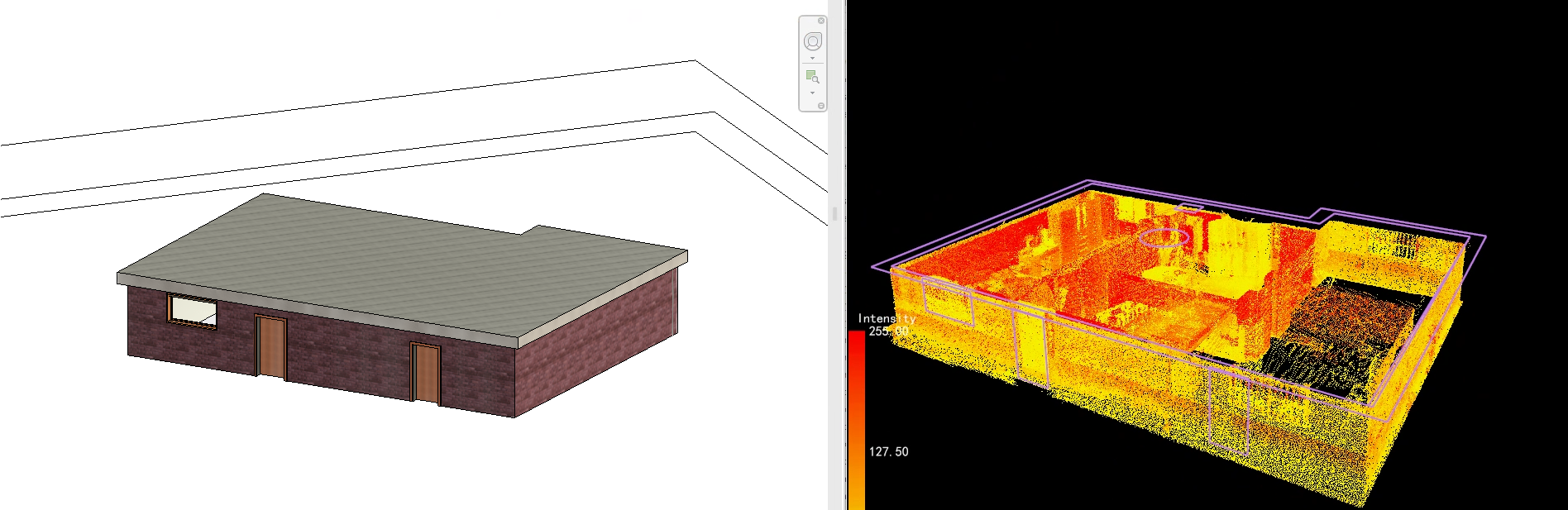Select the front brick wall between the doors
The width and height of the screenshot is (1568, 510).
pyautogui.click(x=347, y=355)
